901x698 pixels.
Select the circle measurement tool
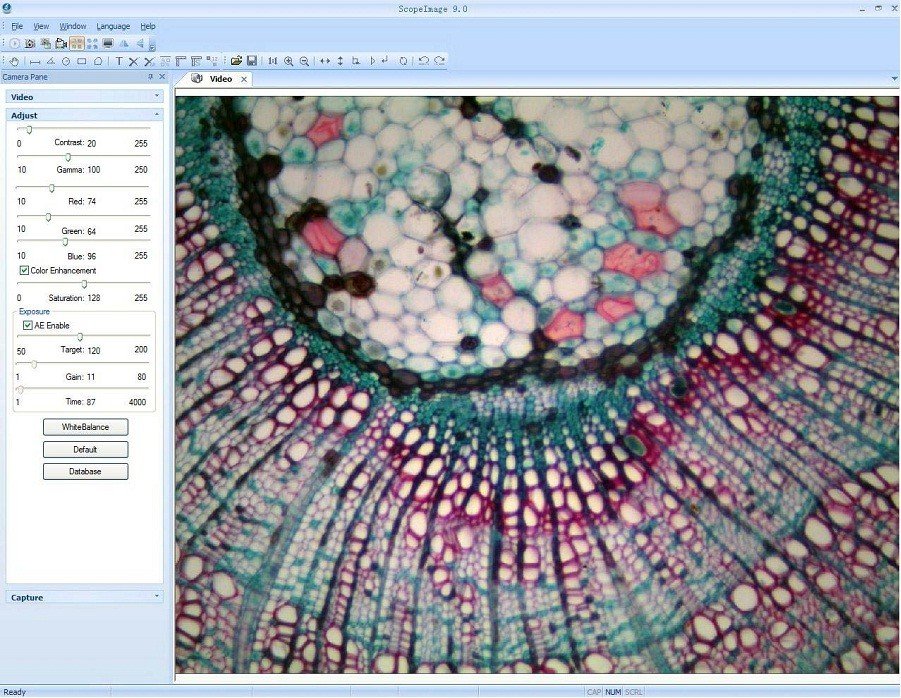66,61
